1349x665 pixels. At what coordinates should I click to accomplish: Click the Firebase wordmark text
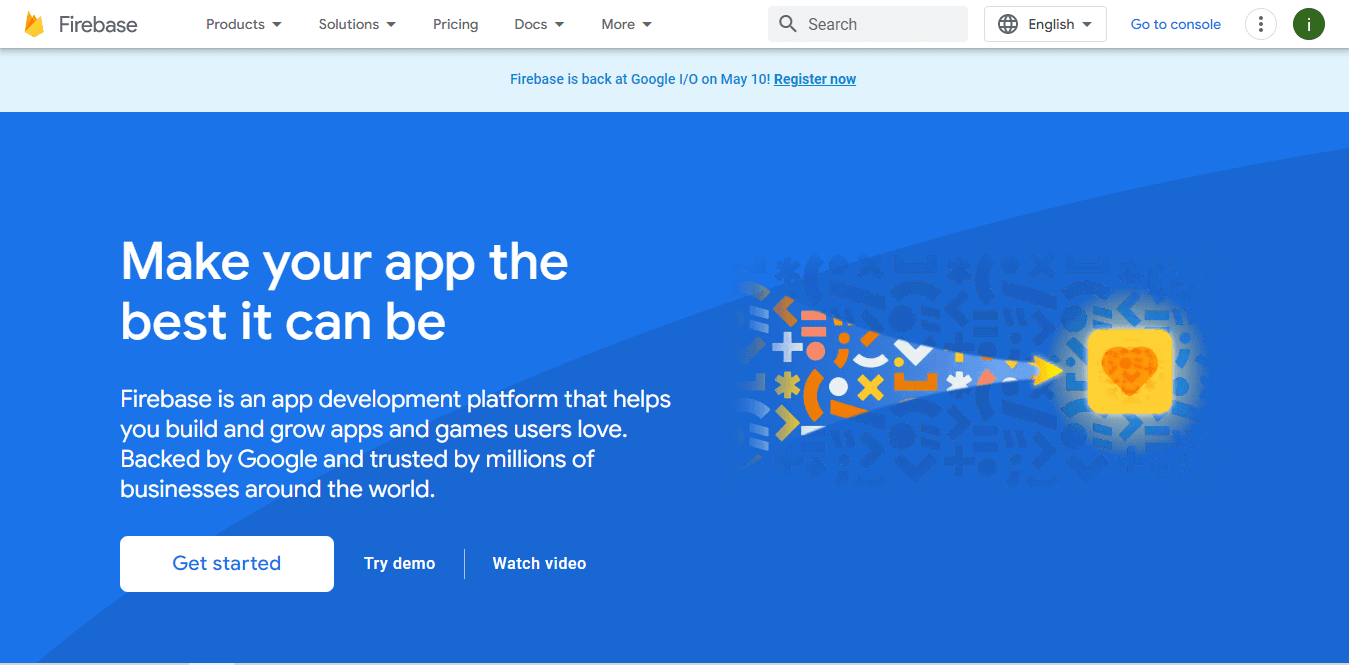click(x=98, y=24)
